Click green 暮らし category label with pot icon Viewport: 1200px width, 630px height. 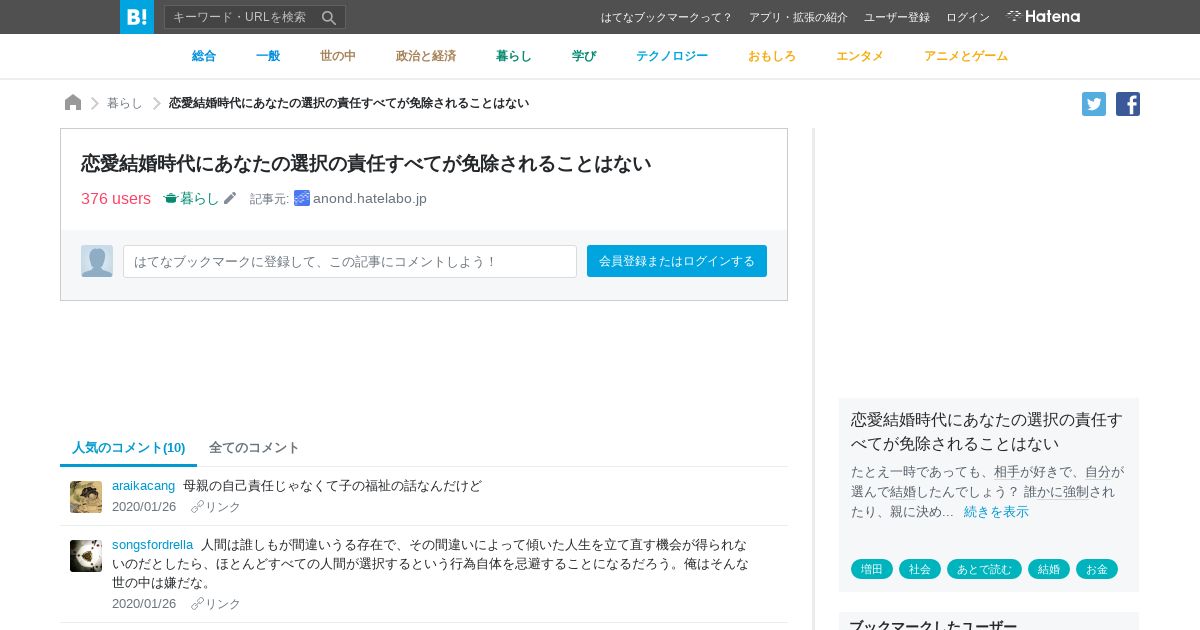pyautogui.click(x=191, y=198)
